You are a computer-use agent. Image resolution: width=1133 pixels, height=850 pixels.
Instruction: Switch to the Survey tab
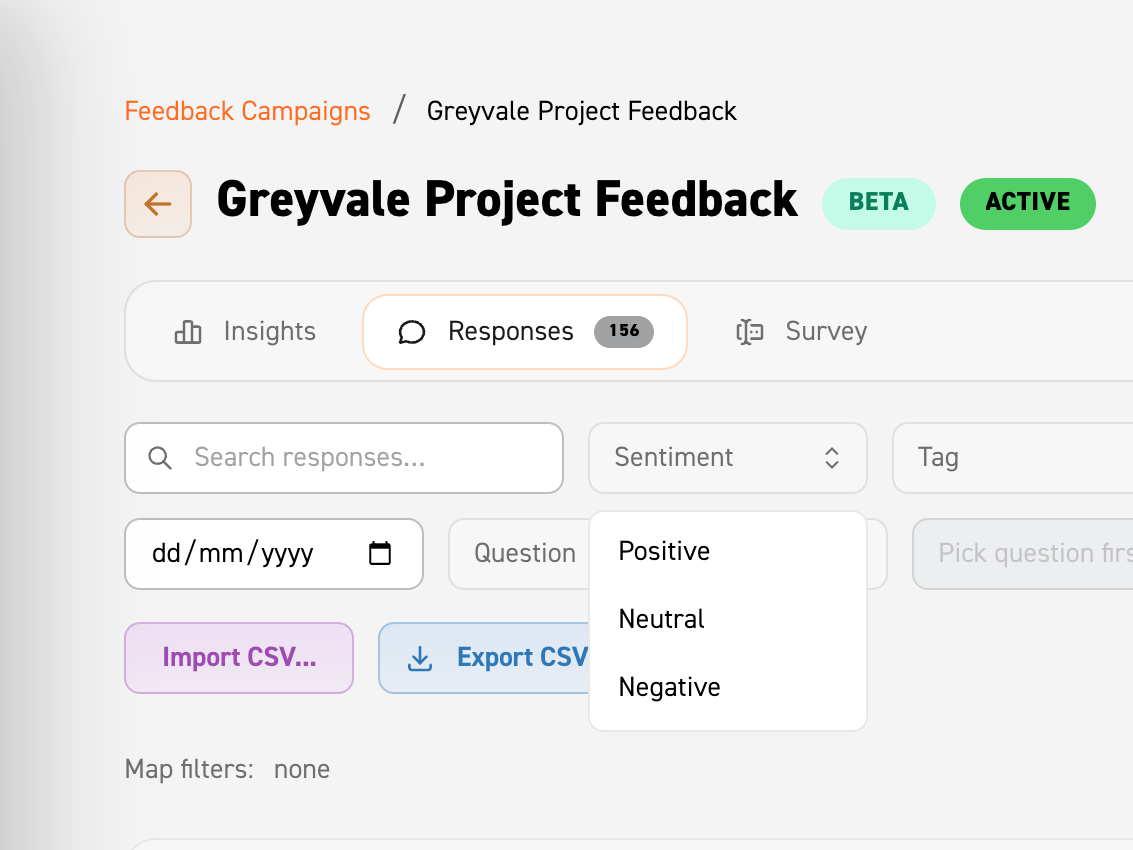click(801, 332)
